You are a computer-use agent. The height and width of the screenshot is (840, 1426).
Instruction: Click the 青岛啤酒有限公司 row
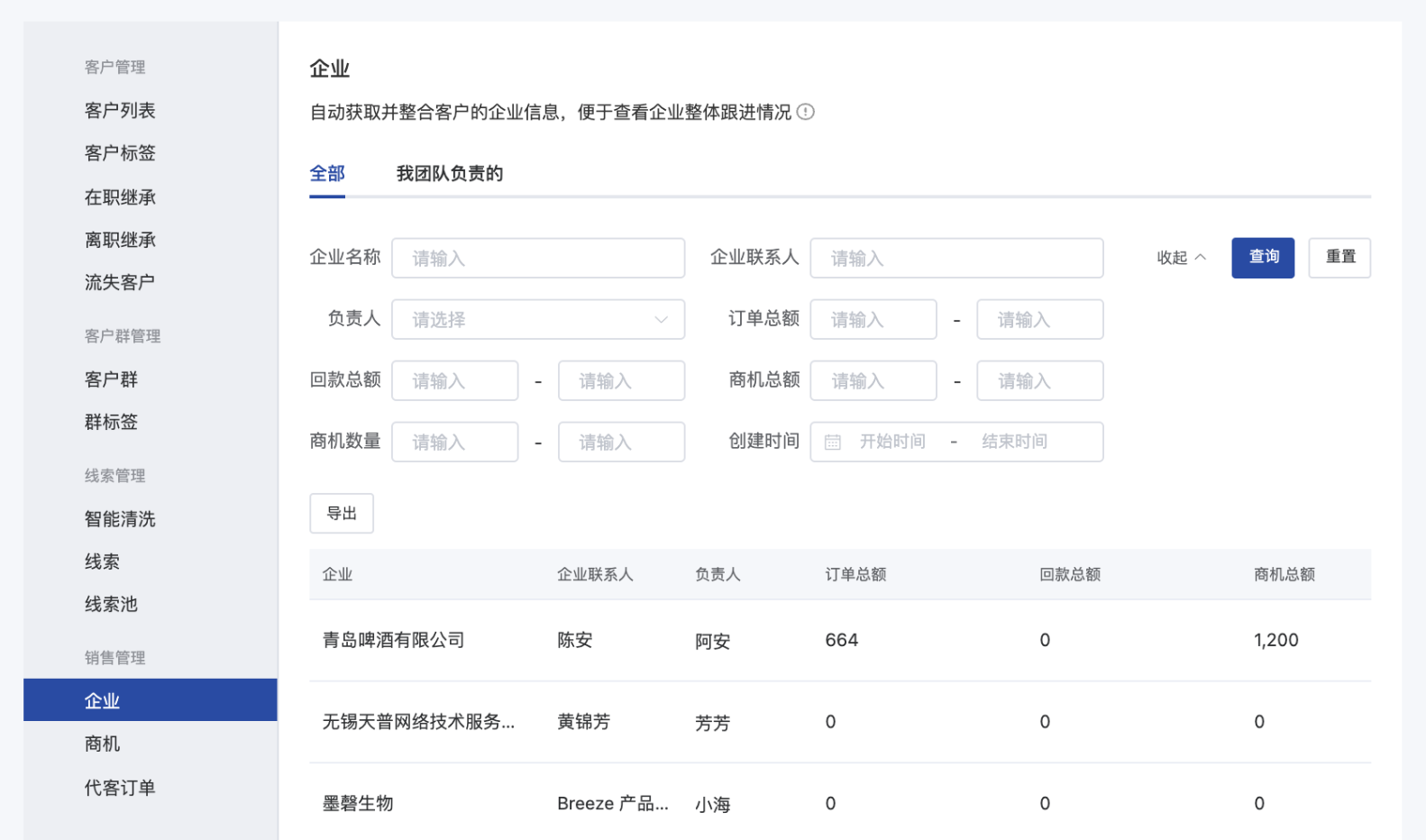coord(840,640)
